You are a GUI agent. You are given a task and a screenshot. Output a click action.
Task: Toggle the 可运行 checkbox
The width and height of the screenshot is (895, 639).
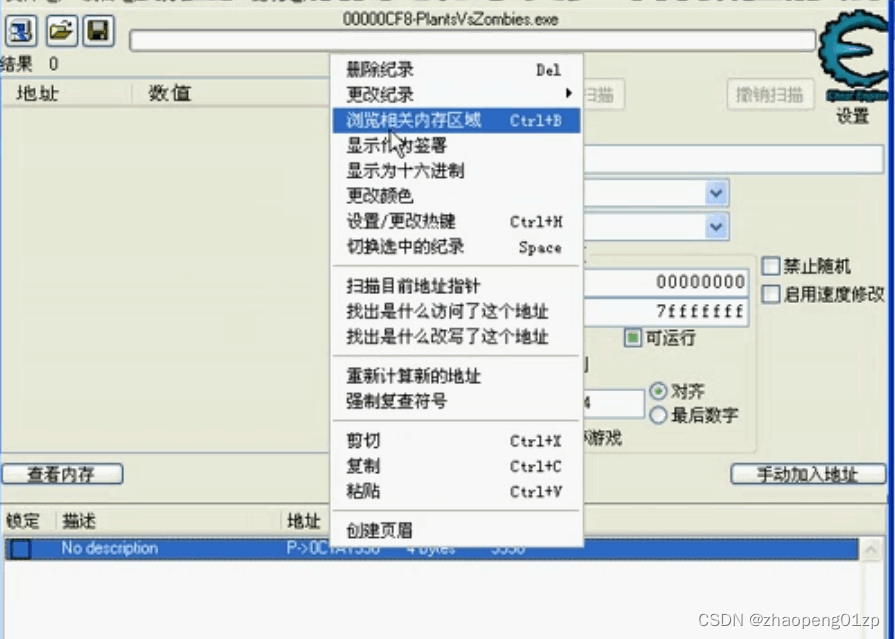632,338
